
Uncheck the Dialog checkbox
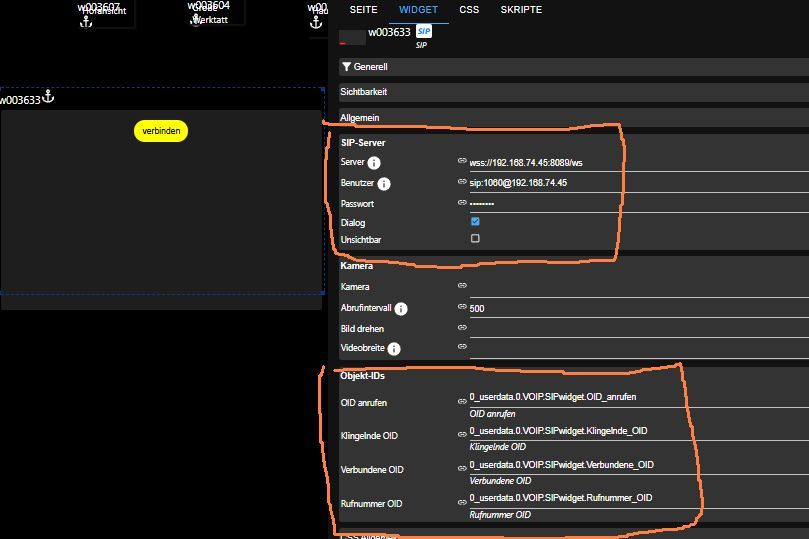475,221
